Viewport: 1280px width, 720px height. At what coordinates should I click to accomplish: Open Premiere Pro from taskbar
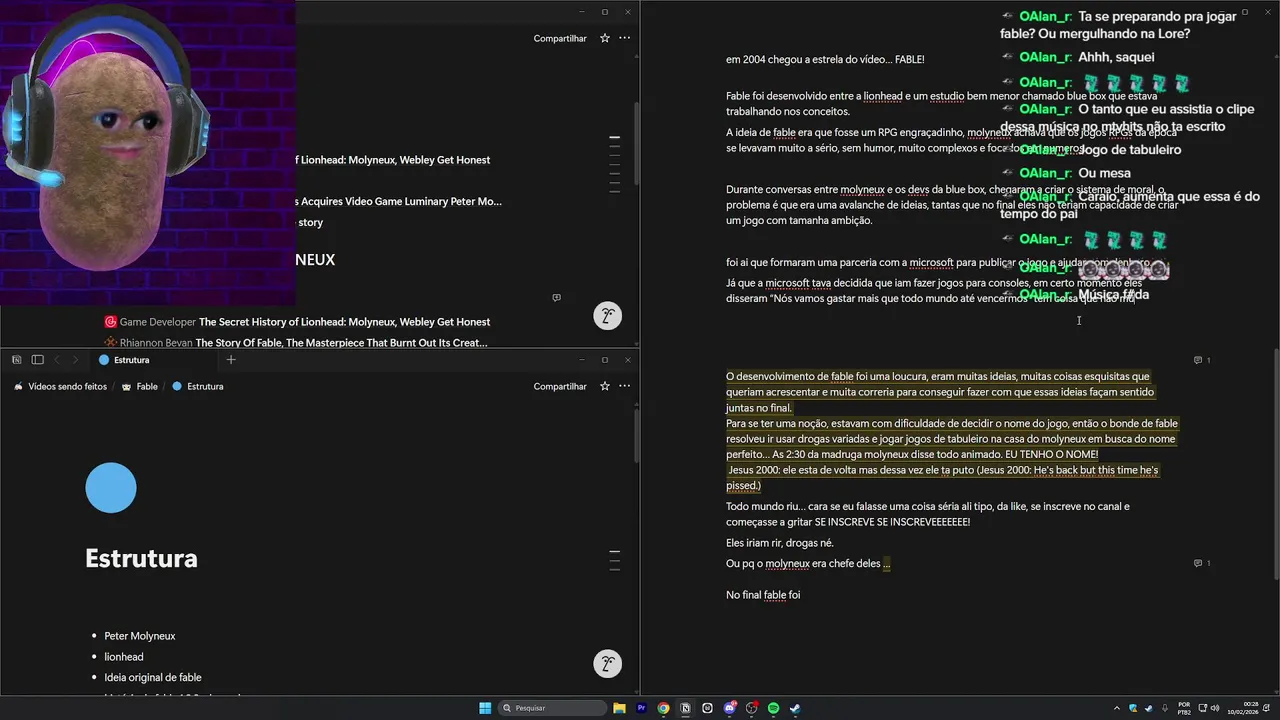pyautogui.click(x=641, y=708)
